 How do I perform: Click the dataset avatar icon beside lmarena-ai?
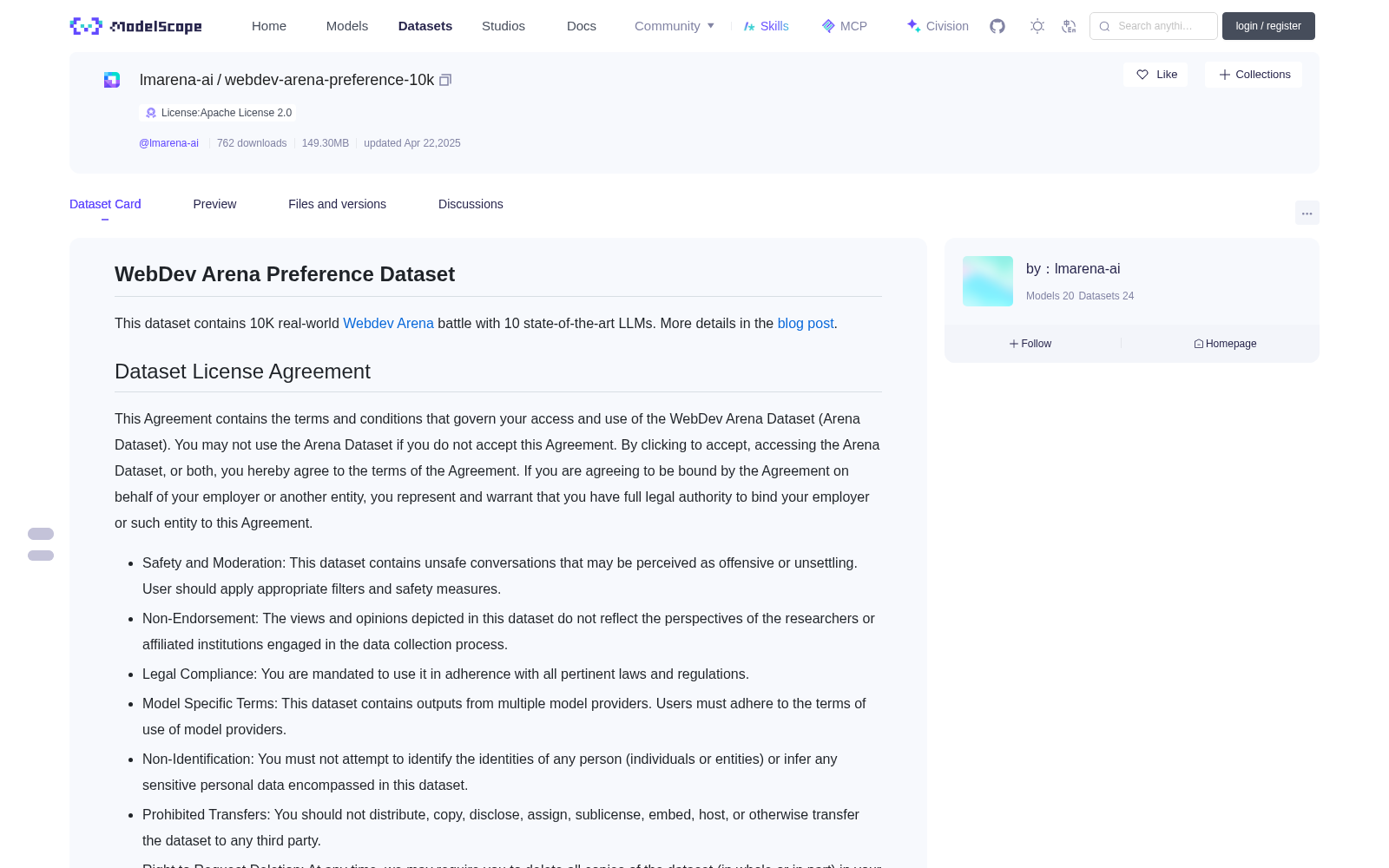click(112, 80)
